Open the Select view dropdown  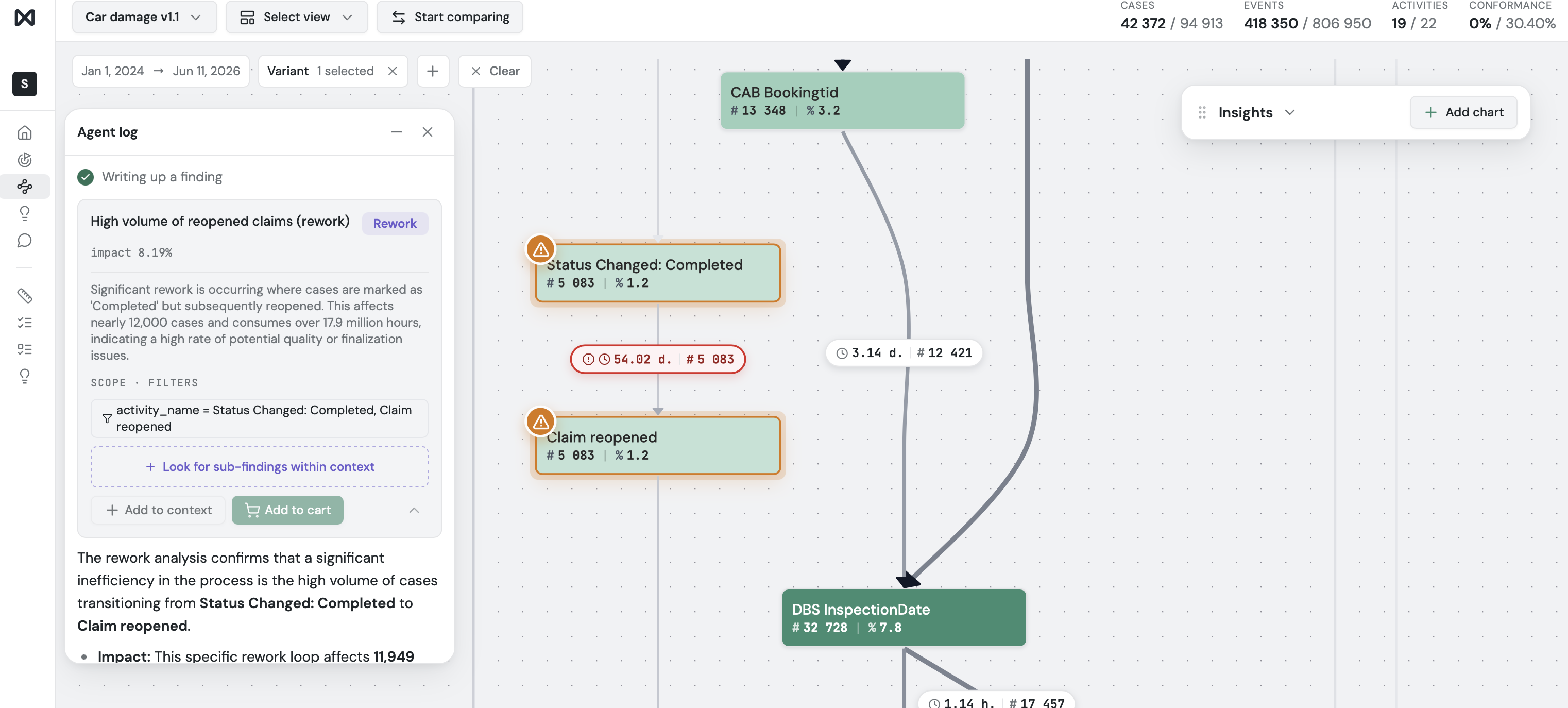click(x=296, y=17)
